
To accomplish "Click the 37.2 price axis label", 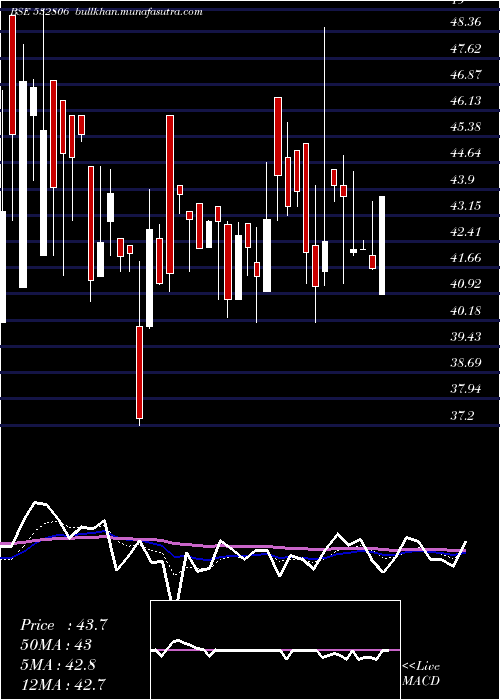I will (x=463, y=416).
